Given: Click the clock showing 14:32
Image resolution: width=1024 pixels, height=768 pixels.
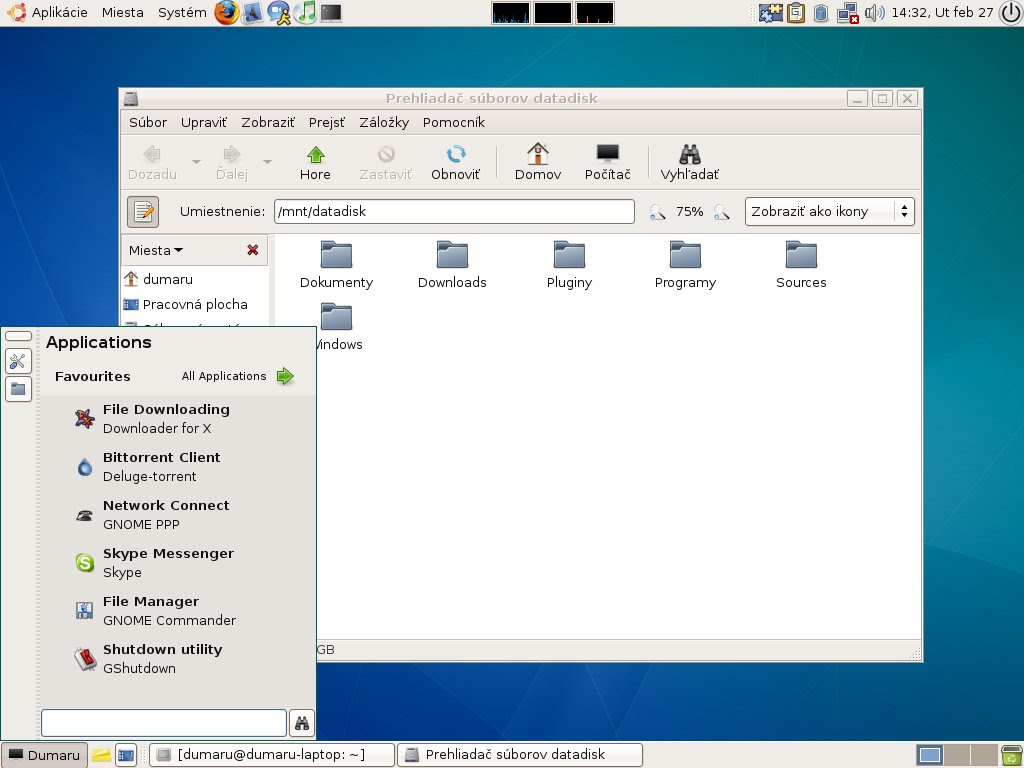Looking at the screenshot, I should [942, 12].
